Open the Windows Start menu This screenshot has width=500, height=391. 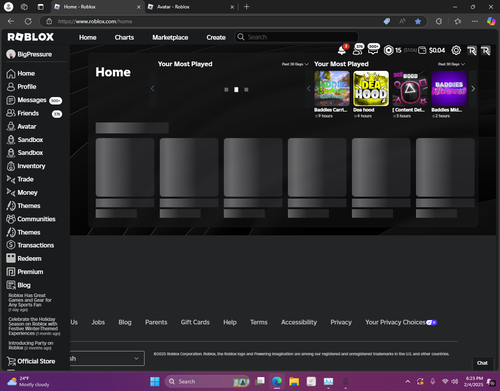pyautogui.click(x=155, y=381)
